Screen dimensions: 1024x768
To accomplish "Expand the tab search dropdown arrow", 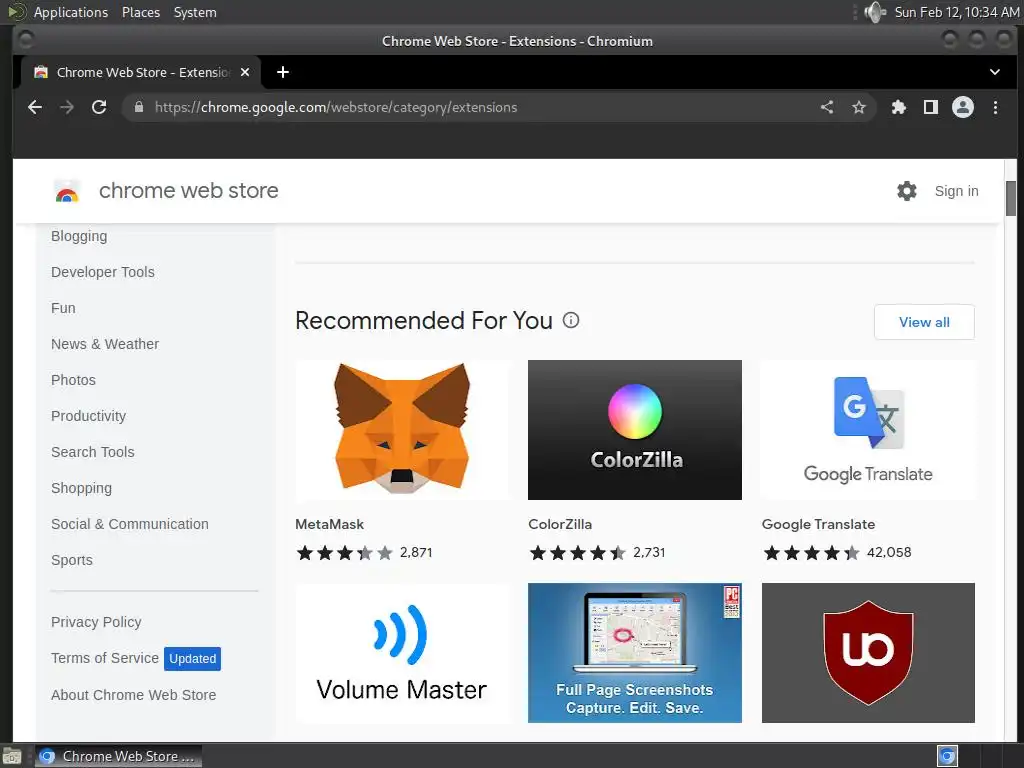I will click(x=995, y=72).
